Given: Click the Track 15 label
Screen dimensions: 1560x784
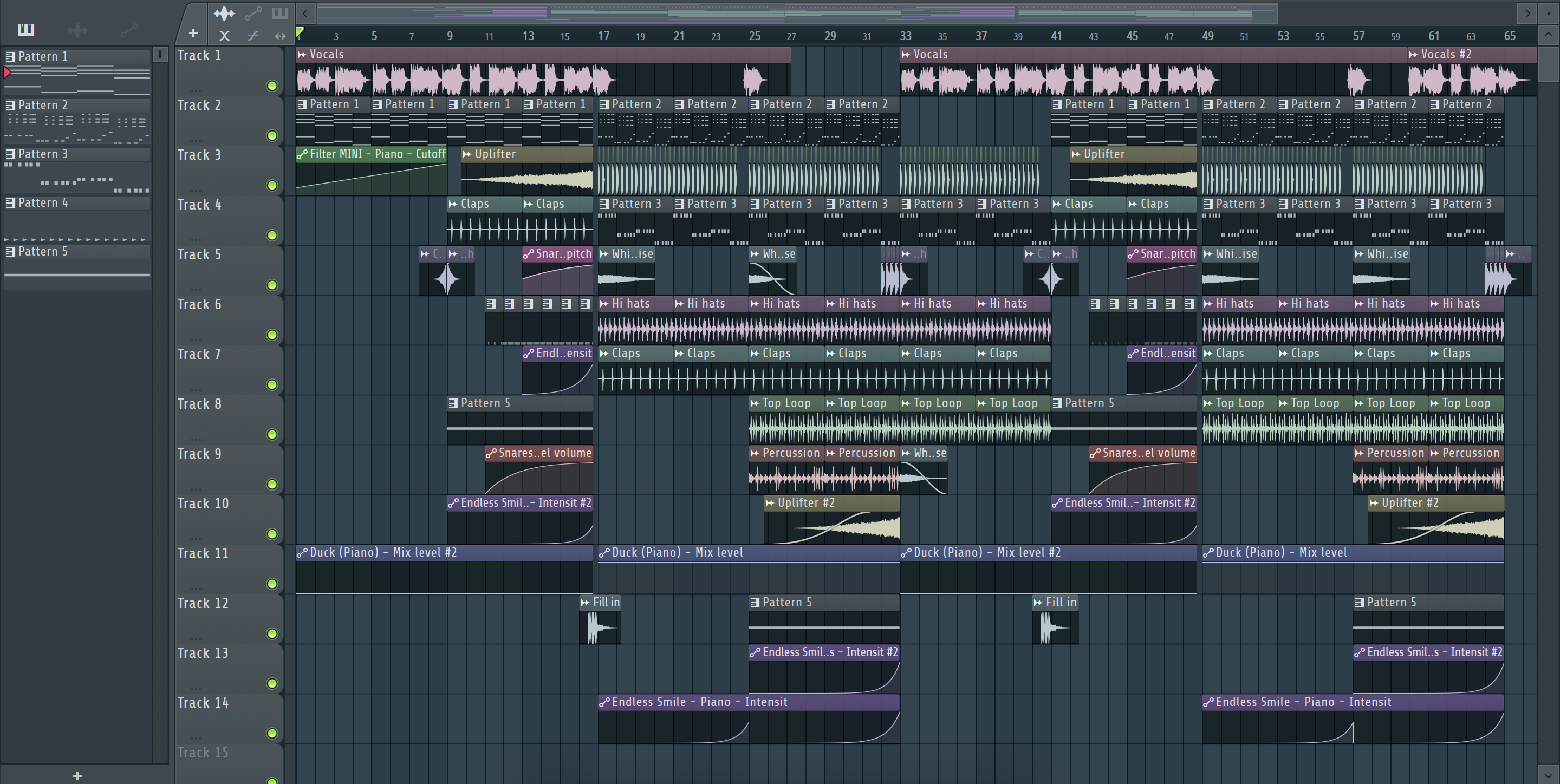Looking at the screenshot, I should coord(203,753).
